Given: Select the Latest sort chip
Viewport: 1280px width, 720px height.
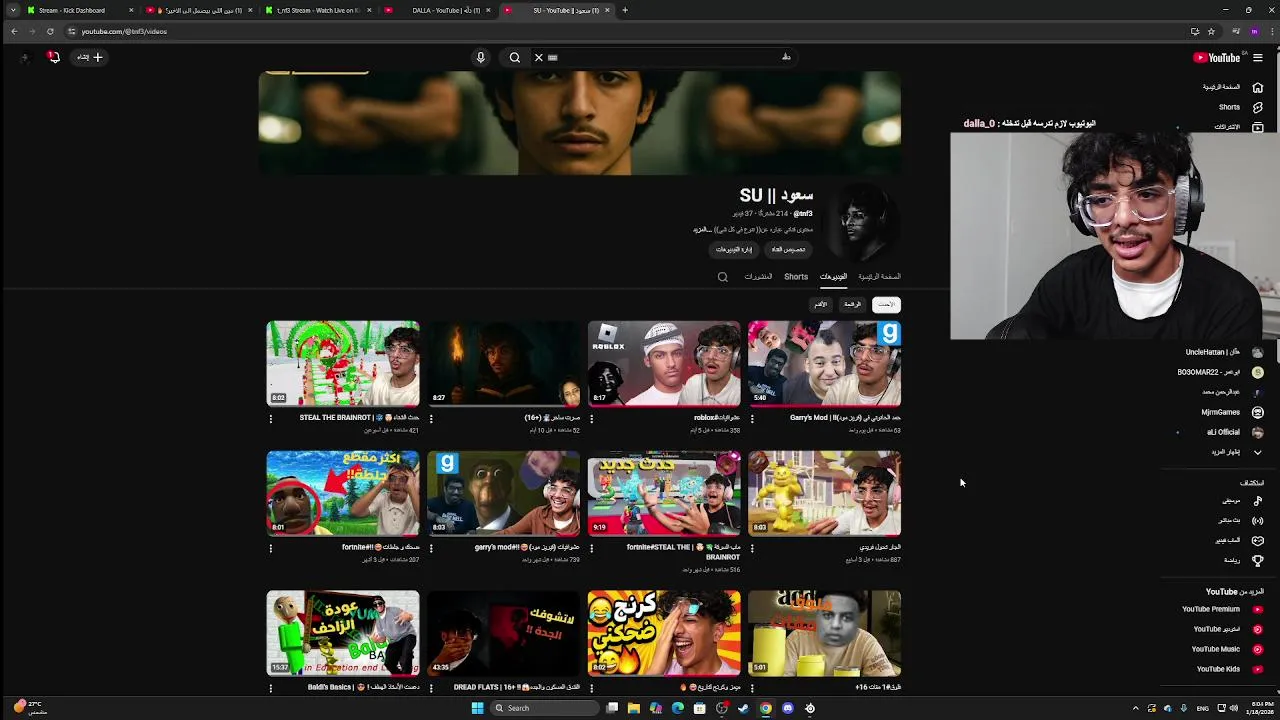Looking at the screenshot, I should click(x=887, y=304).
